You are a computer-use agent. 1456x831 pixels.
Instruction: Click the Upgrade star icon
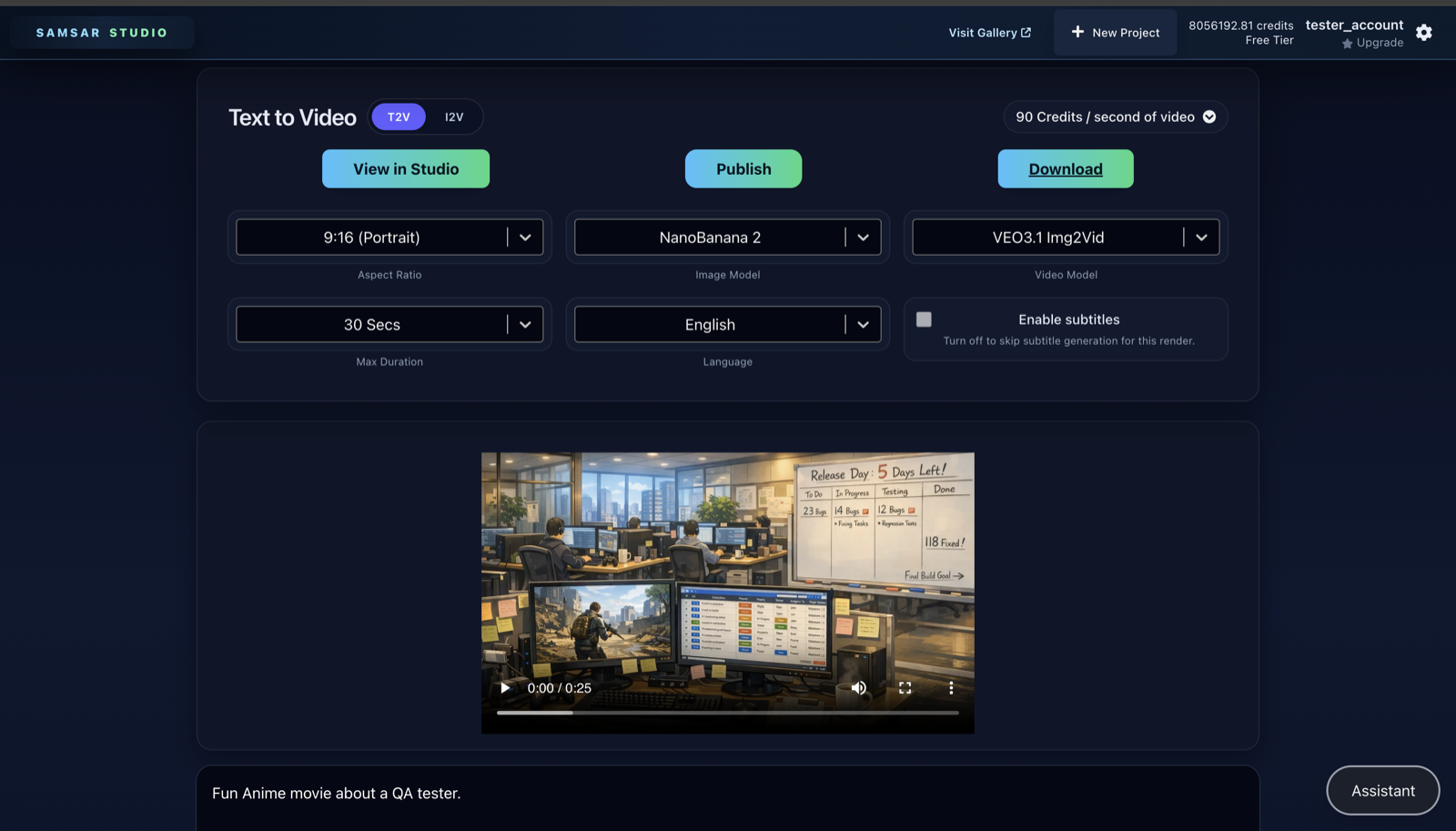1348,43
